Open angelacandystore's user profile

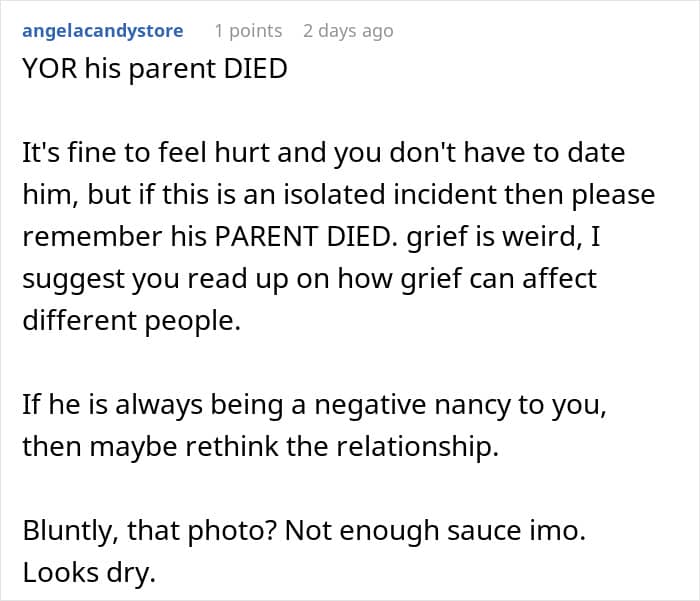(x=102, y=31)
